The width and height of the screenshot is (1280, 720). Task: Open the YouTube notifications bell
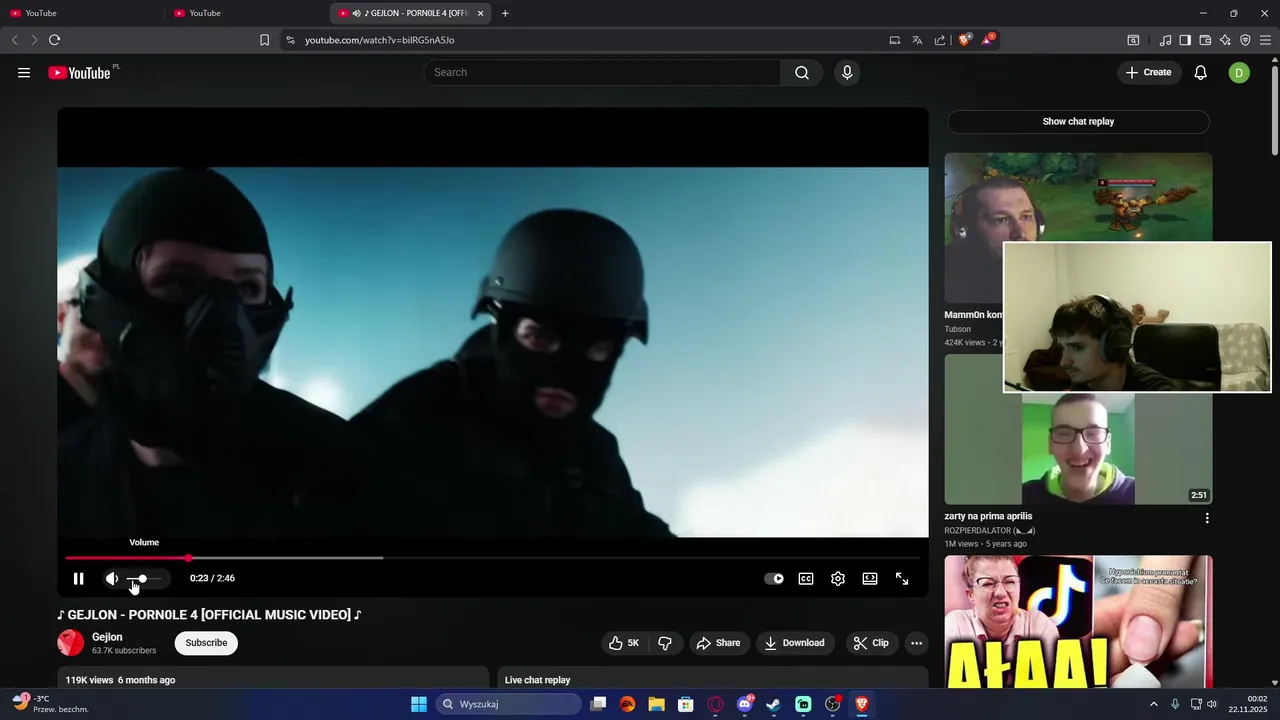coord(1201,72)
